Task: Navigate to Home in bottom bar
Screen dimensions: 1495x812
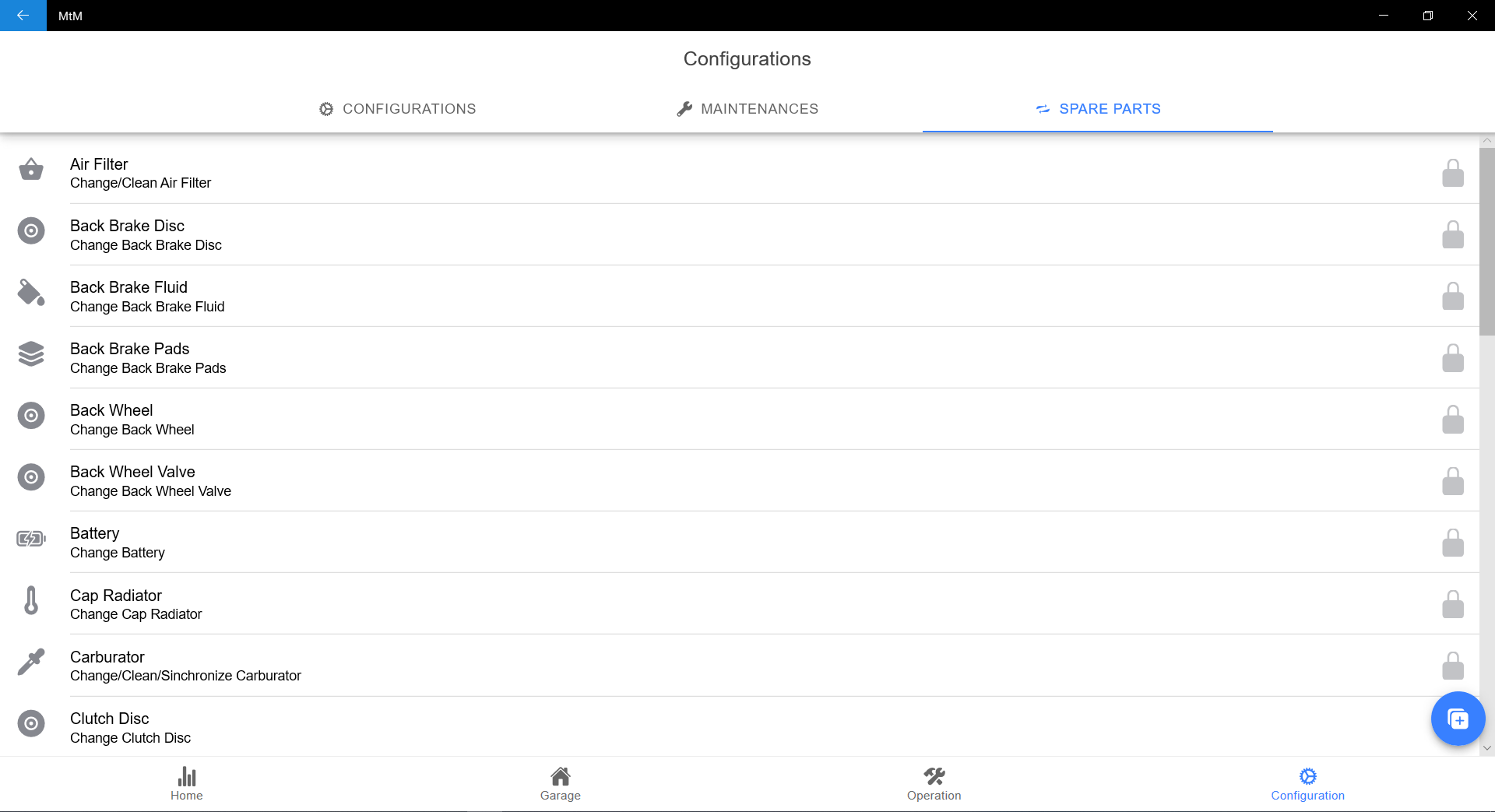Action: click(187, 783)
